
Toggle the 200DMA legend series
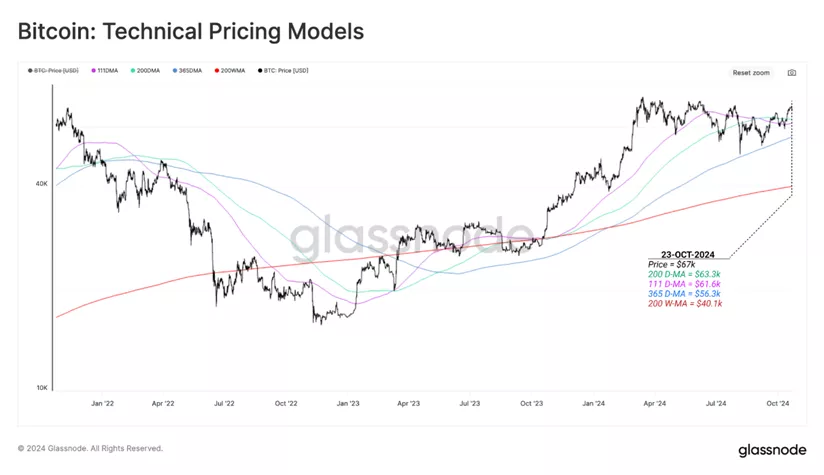pos(146,70)
